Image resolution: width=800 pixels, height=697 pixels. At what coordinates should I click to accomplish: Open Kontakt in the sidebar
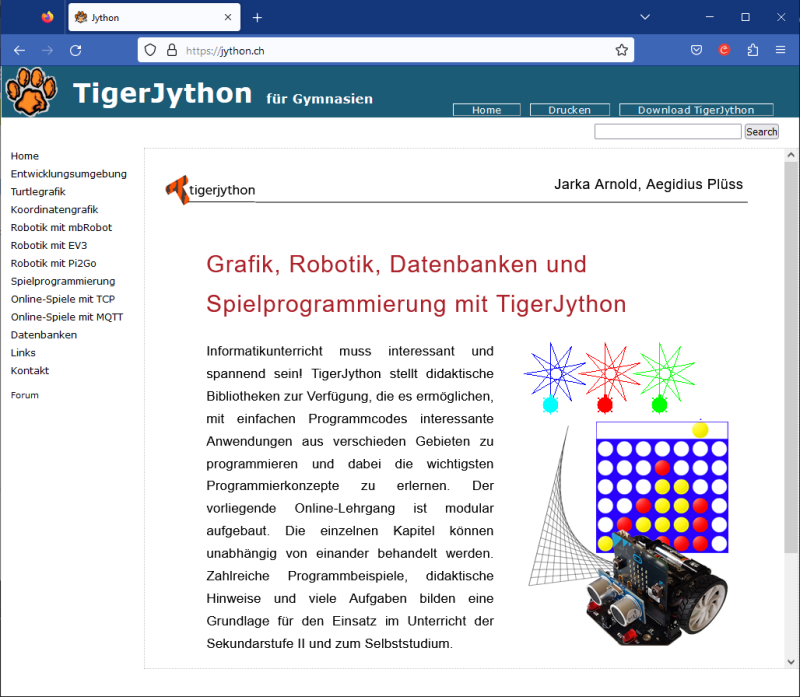[30, 370]
